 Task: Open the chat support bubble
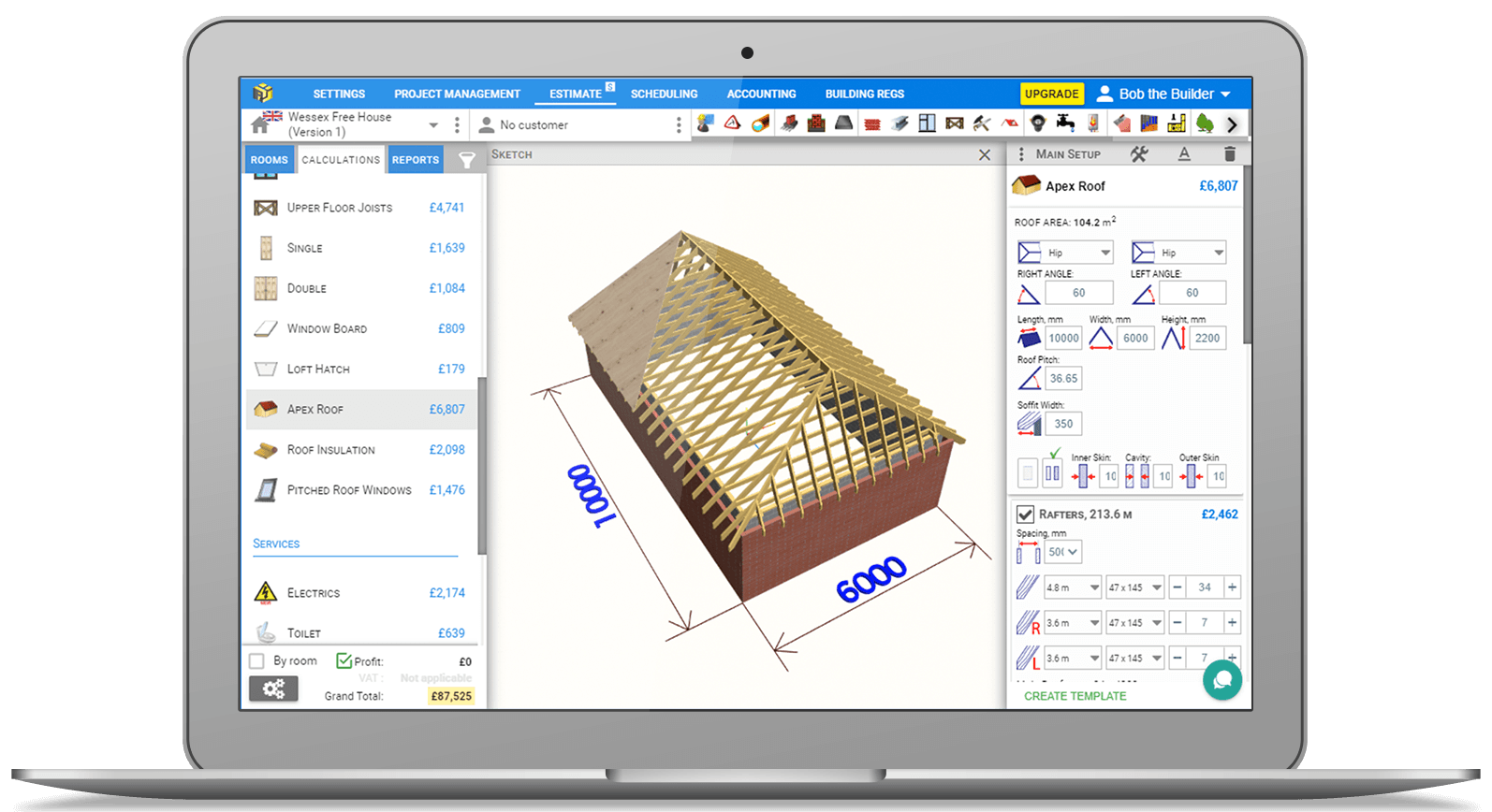1221,680
